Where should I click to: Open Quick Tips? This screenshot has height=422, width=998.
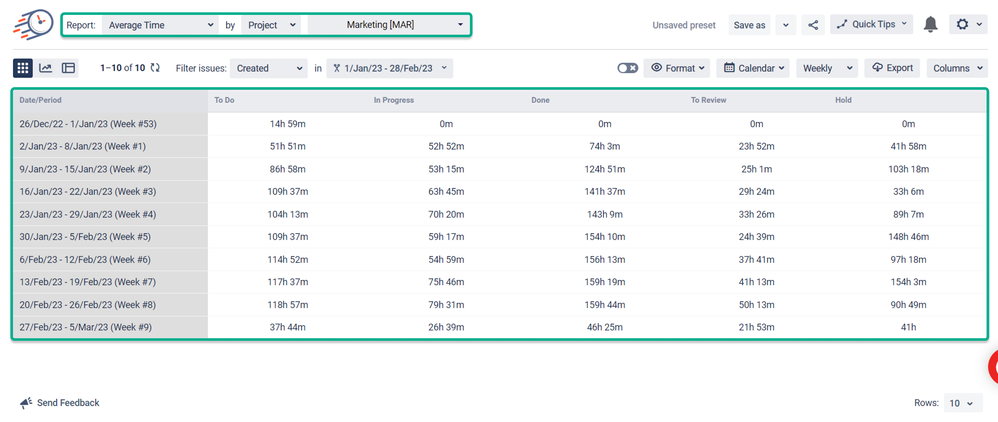click(x=871, y=25)
